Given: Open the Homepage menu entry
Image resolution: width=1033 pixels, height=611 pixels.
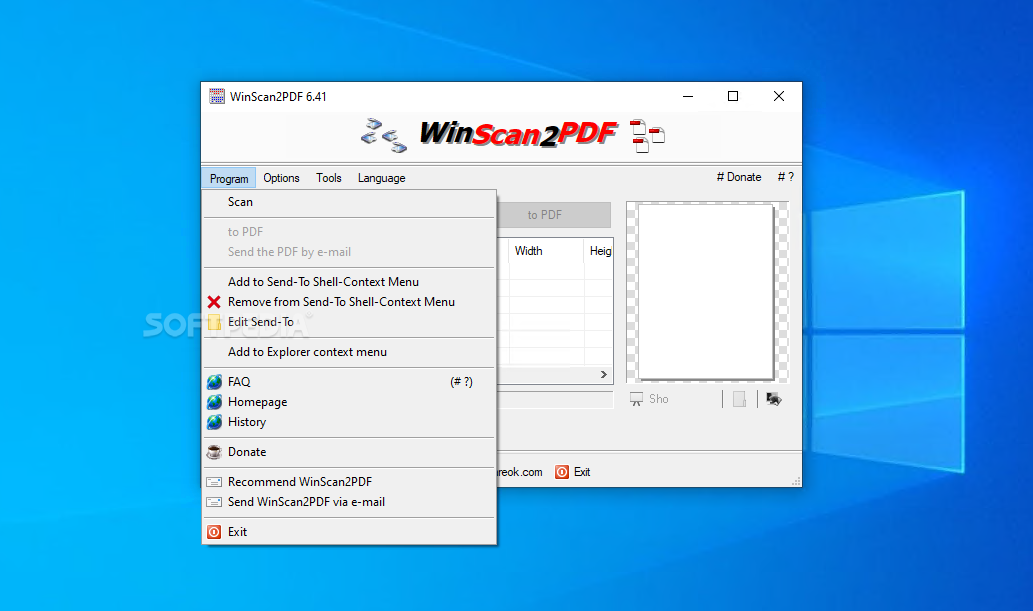Looking at the screenshot, I should coord(349,402).
